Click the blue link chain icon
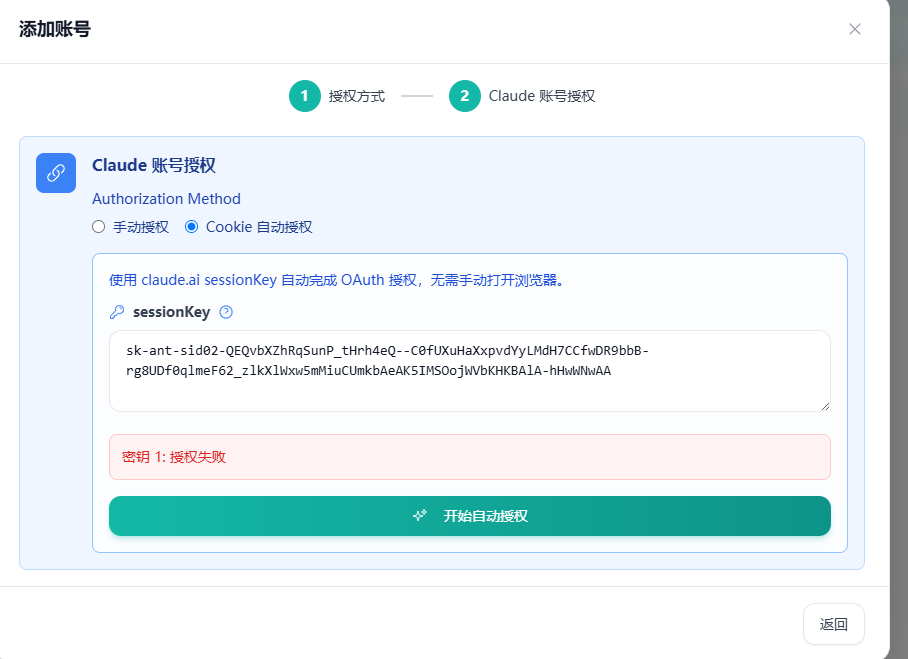Image resolution: width=908 pixels, height=659 pixels. point(56,173)
